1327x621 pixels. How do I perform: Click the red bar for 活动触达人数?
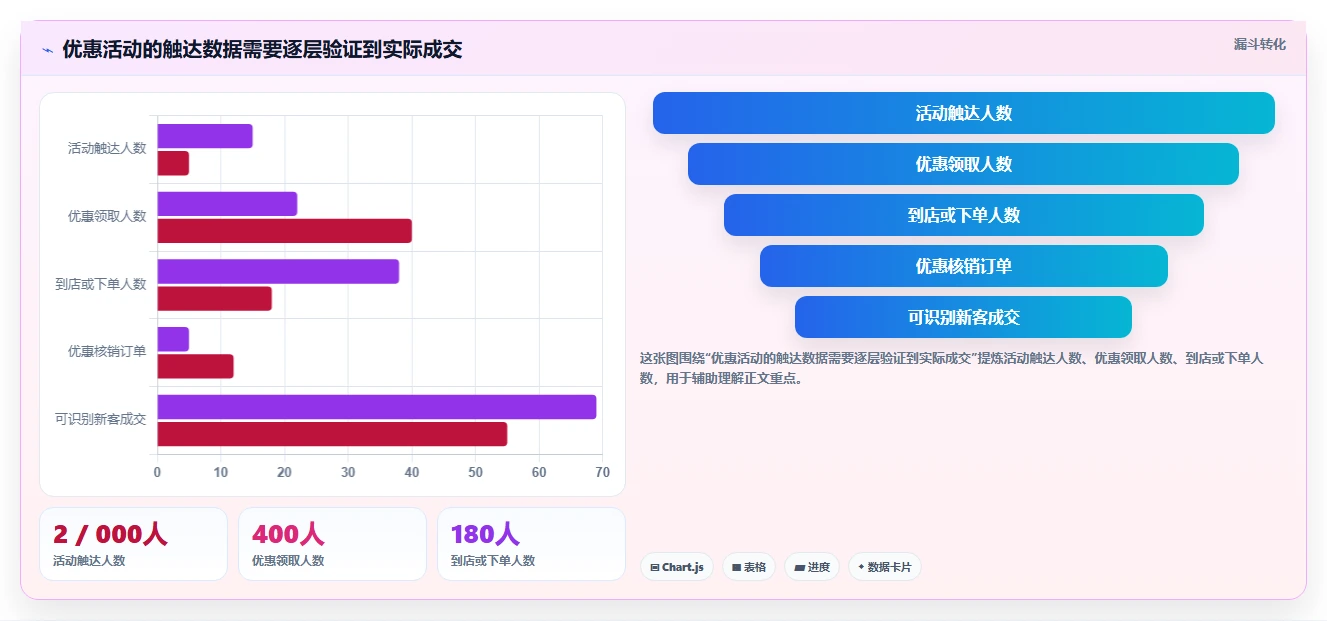173,163
